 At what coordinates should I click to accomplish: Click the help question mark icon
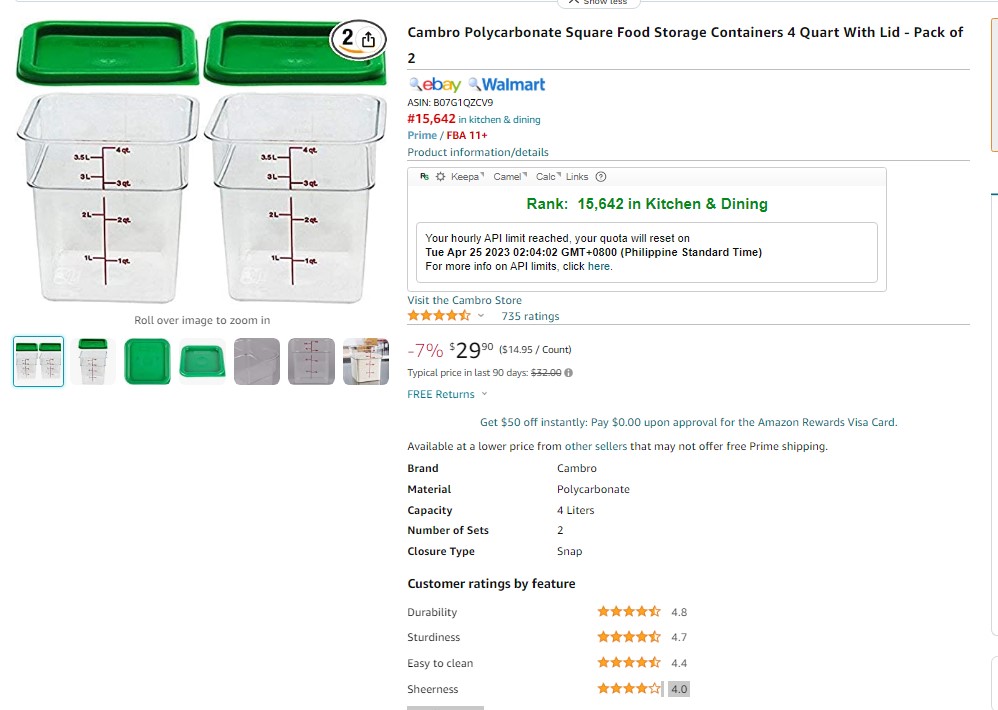click(601, 177)
